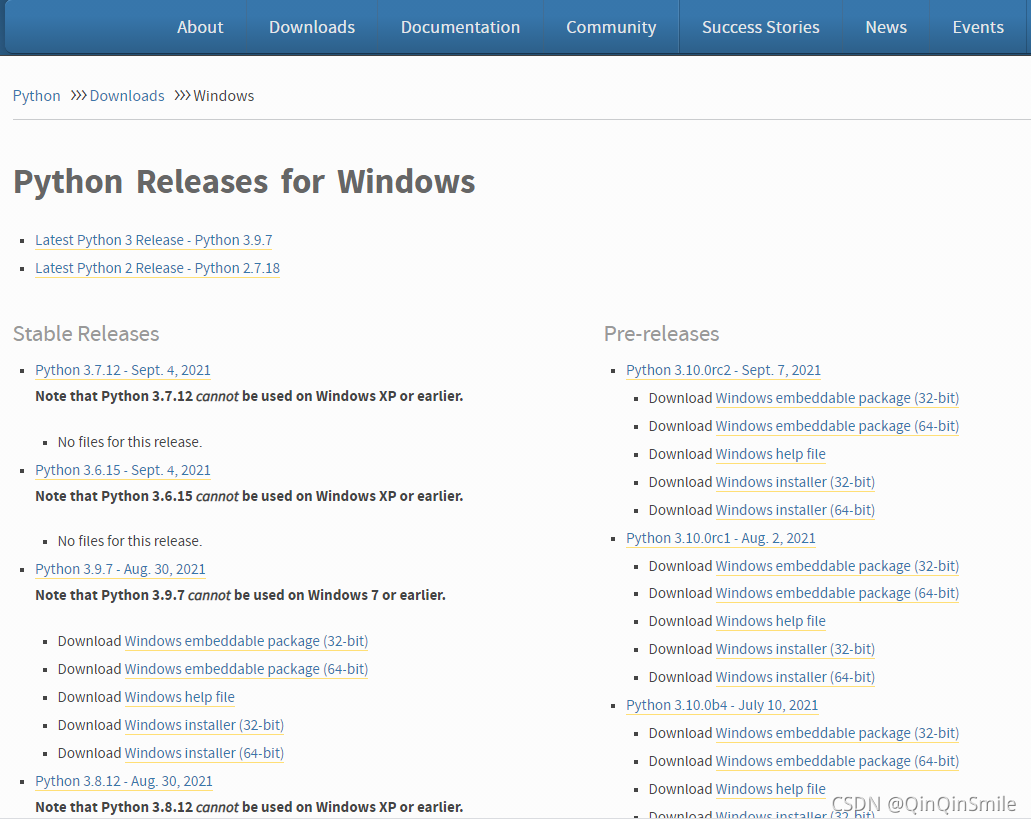Download 3.10.0rc1 Windows installer (32-bit)
The height and width of the screenshot is (825, 1031).
[795, 649]
